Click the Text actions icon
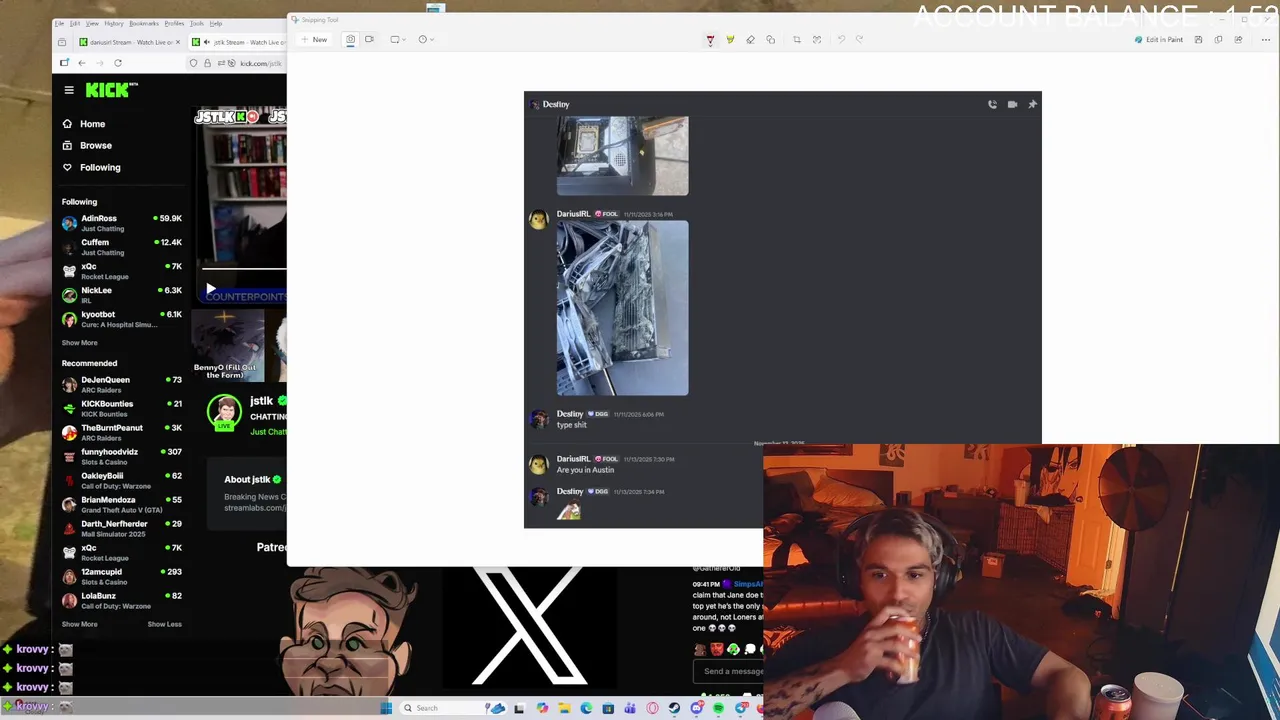 coord(817,40)
